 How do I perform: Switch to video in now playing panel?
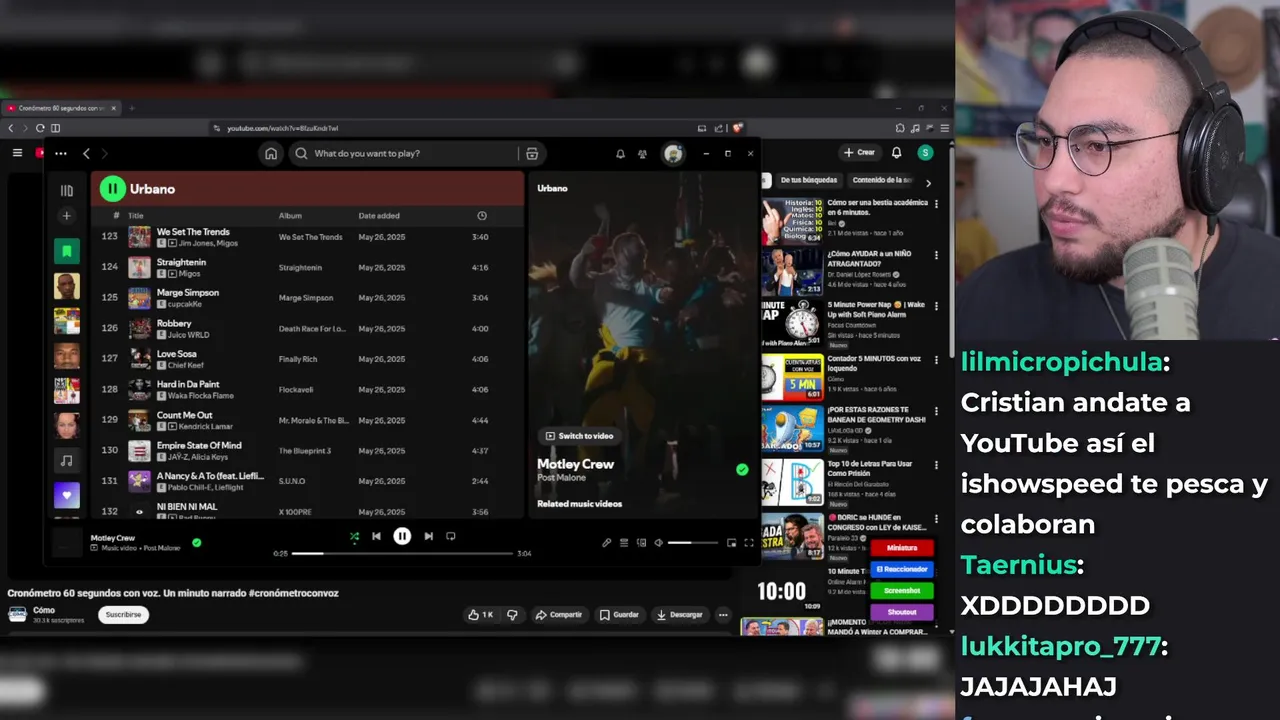pos(579,436)
